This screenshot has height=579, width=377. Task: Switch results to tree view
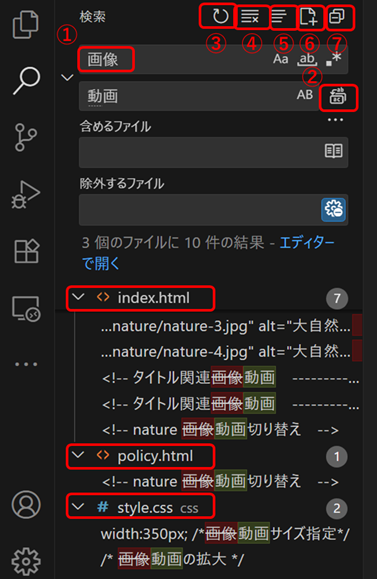pos(279,16)
